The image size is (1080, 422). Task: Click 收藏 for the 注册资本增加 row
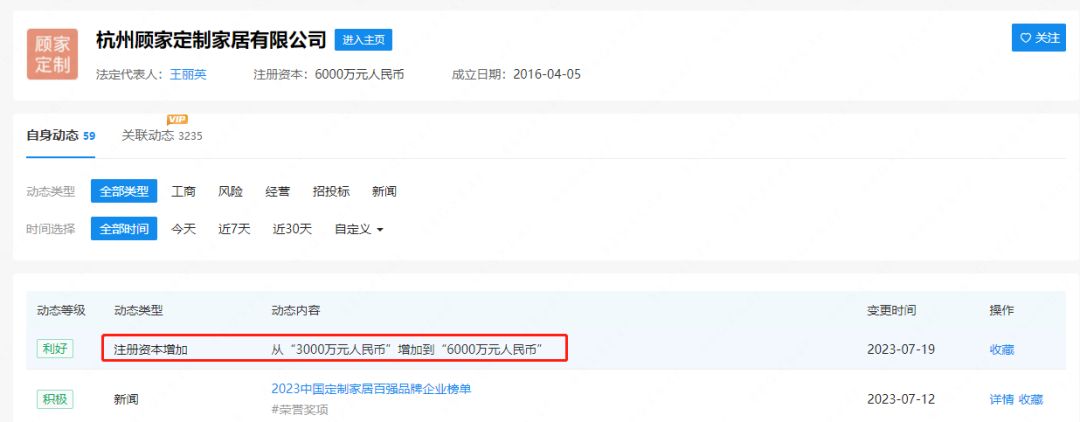tap(1002, 350)
